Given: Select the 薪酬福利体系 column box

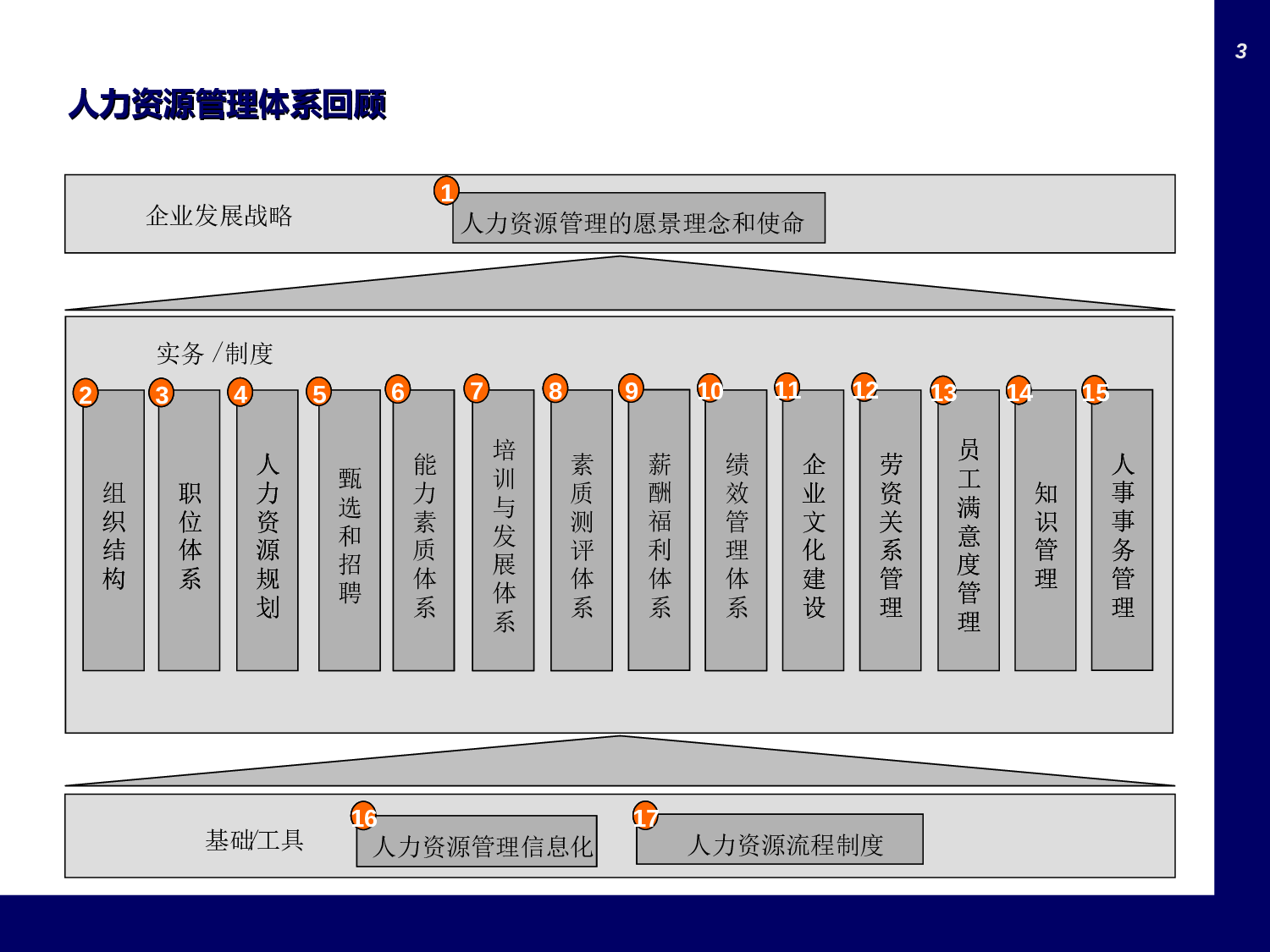Looking at the screenshot, I should point(659,530).
